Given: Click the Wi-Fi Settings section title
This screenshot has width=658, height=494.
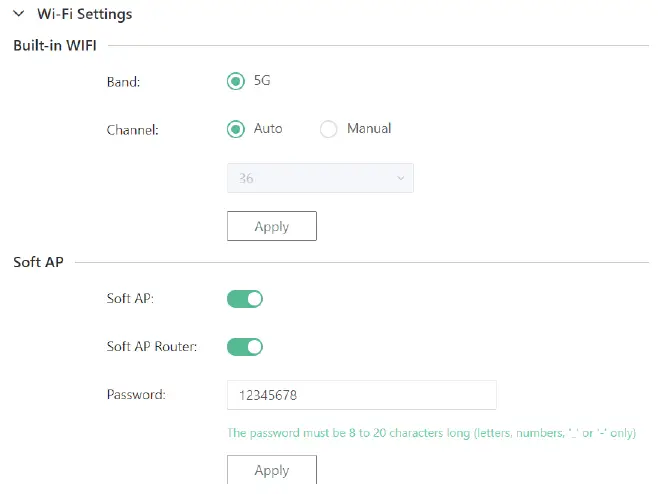Looking at the screenshot, I should 84,15.
